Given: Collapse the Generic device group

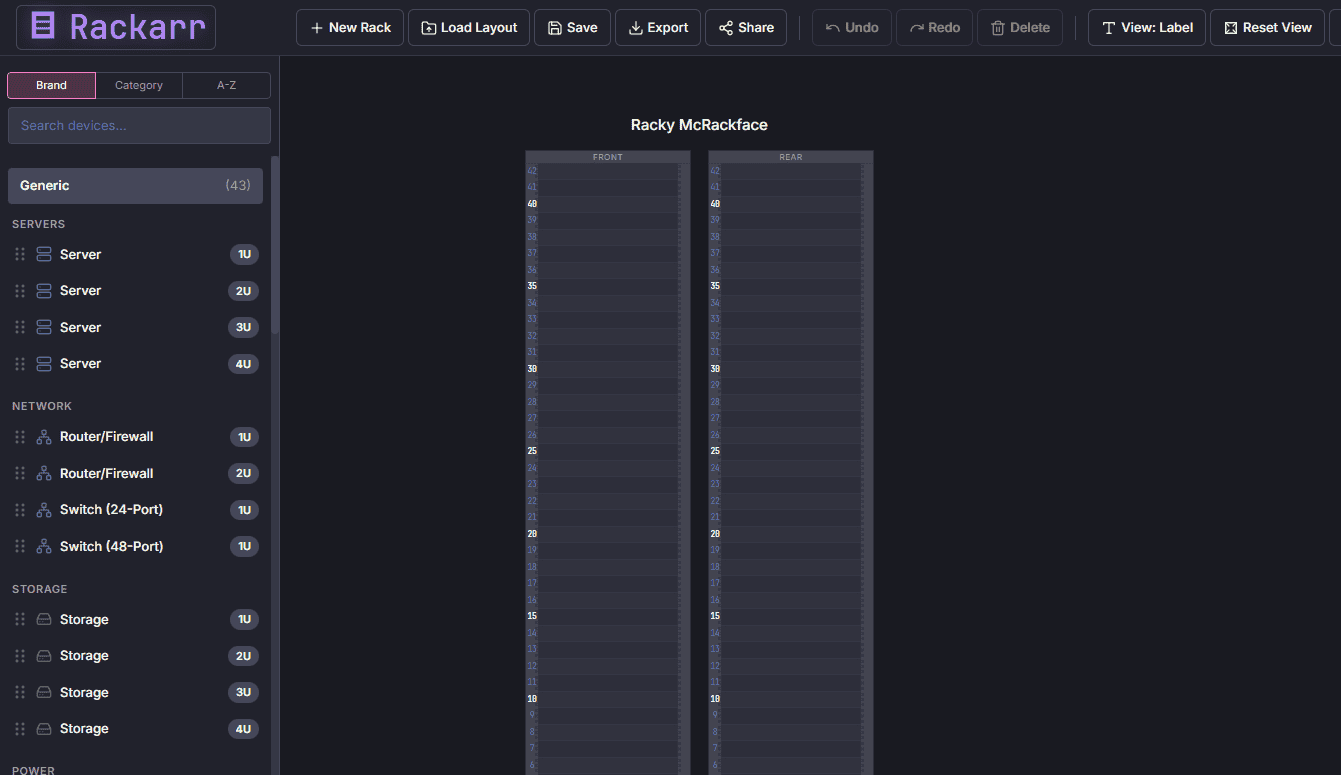Looking at the screenshot, I should click(x=135, y=186).
